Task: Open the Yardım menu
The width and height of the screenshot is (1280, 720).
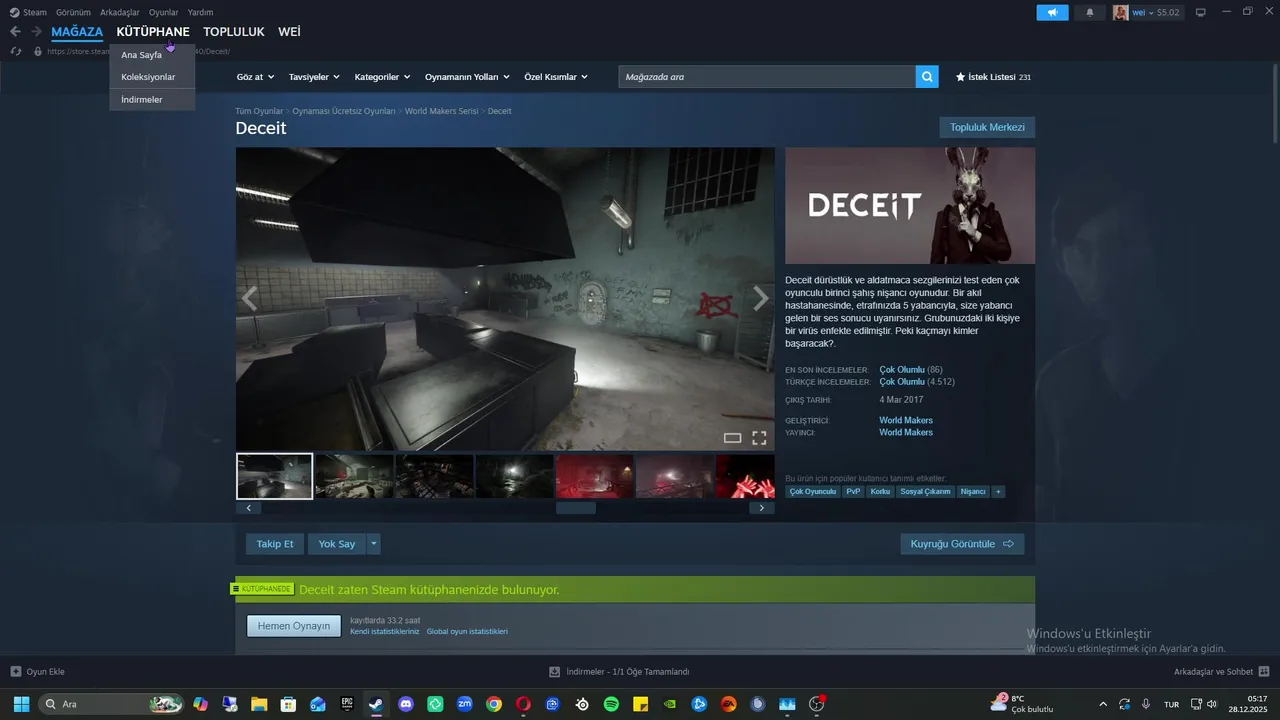Action: pyautogui.click(x=201, y=12)
